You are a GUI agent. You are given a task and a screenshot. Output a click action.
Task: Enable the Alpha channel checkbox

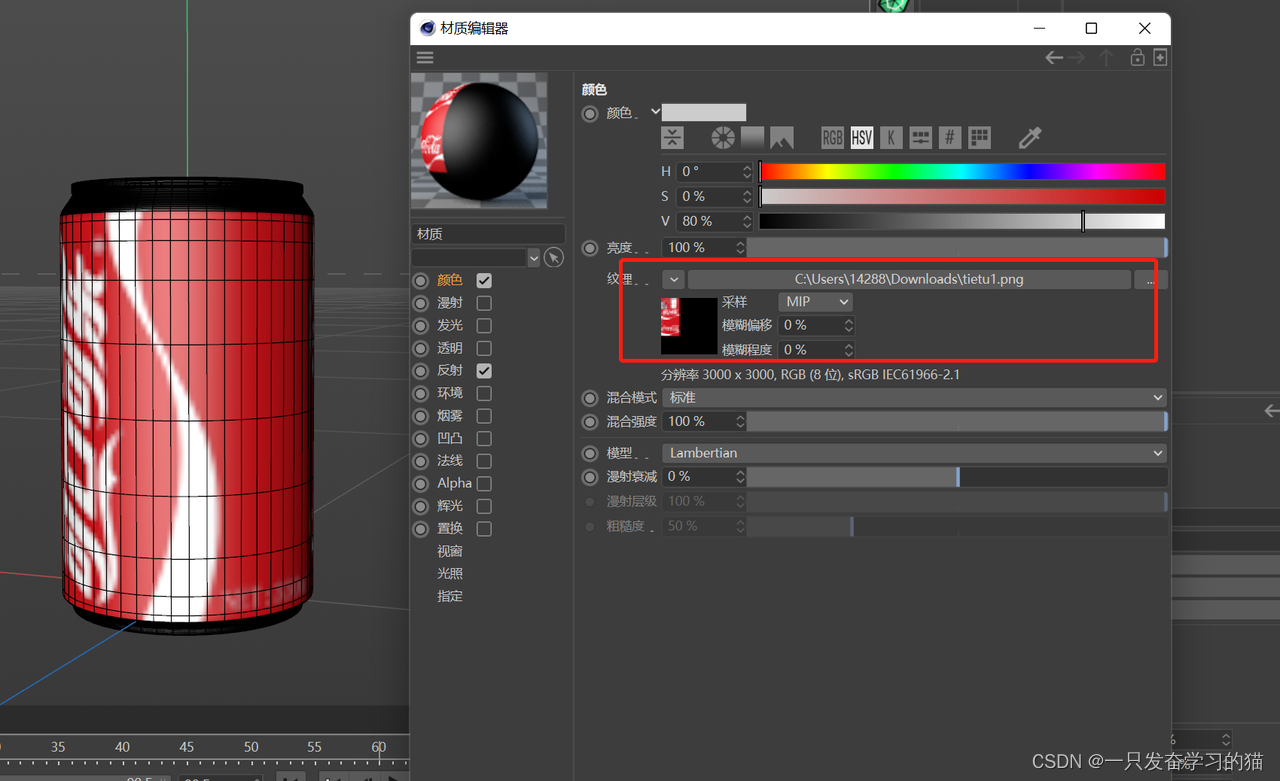tap(484, 483)
